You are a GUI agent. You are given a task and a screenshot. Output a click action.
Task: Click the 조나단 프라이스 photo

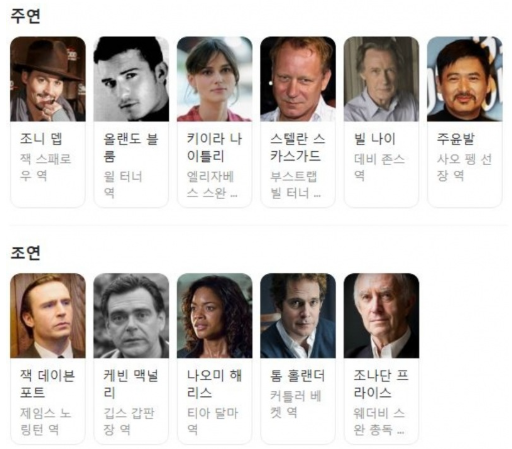[381, 315]
